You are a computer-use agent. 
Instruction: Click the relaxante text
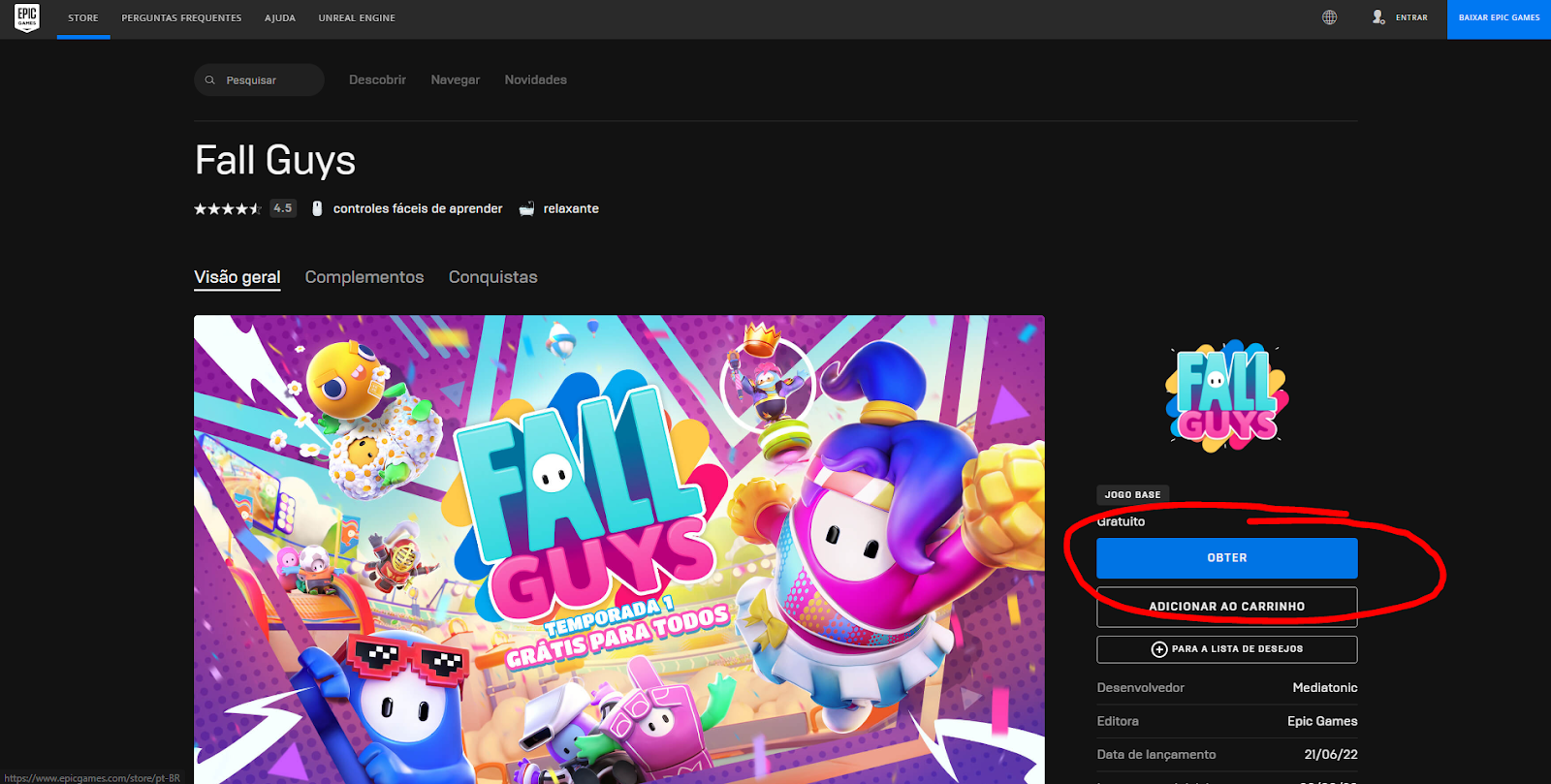coord(571,208)
